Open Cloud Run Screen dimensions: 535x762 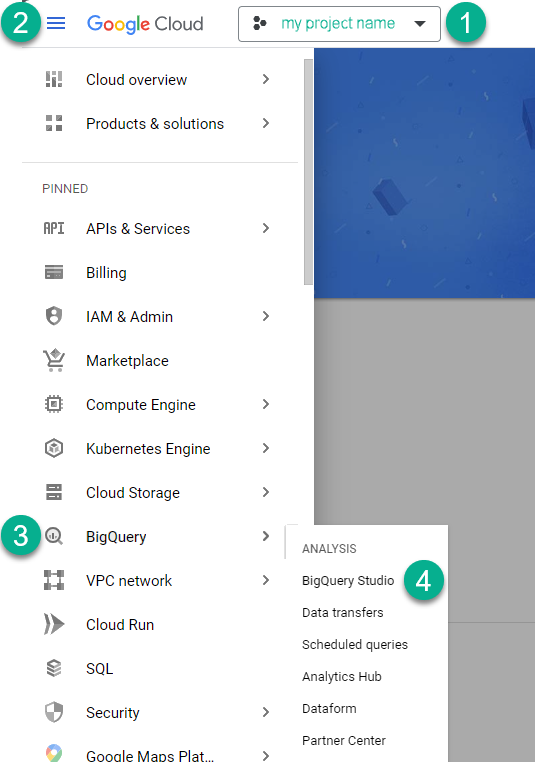120,625
